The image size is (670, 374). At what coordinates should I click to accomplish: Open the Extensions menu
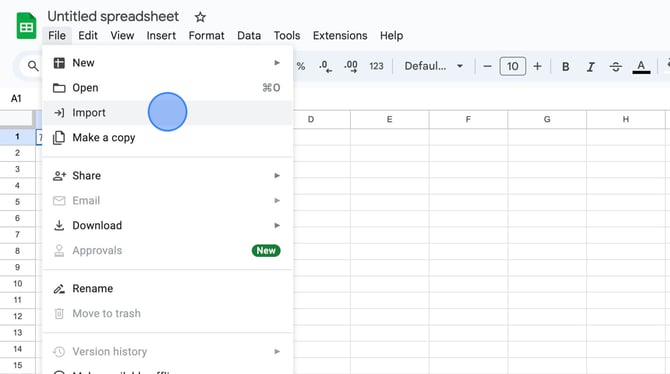coord(340,35)
